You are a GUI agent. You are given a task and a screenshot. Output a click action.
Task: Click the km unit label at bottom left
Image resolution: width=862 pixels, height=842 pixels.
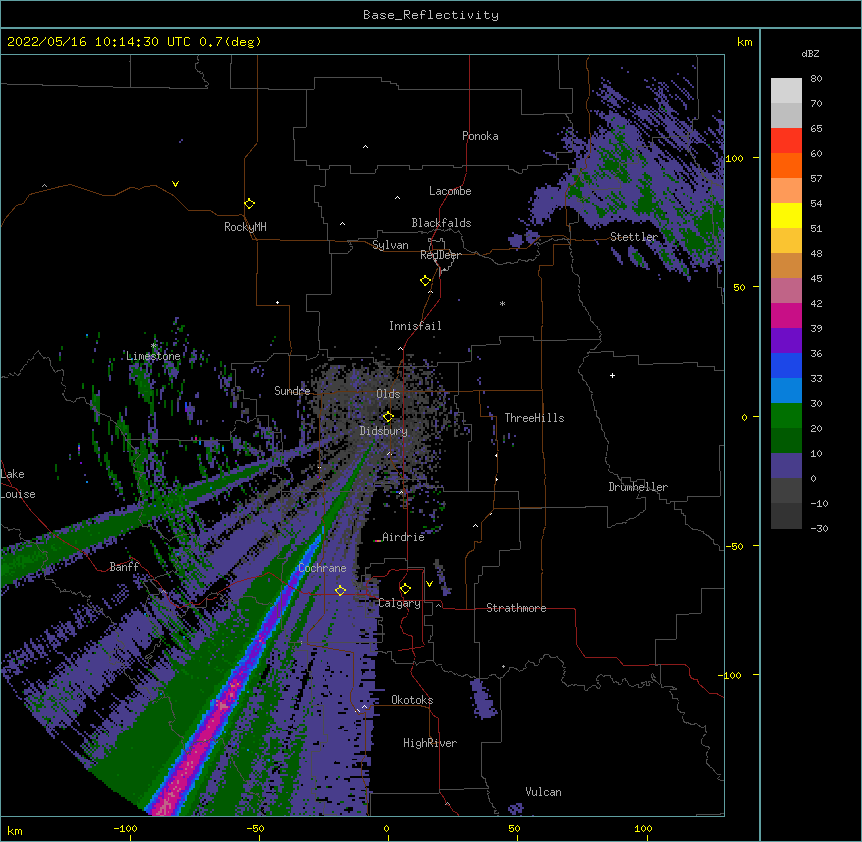coord(15,830)
